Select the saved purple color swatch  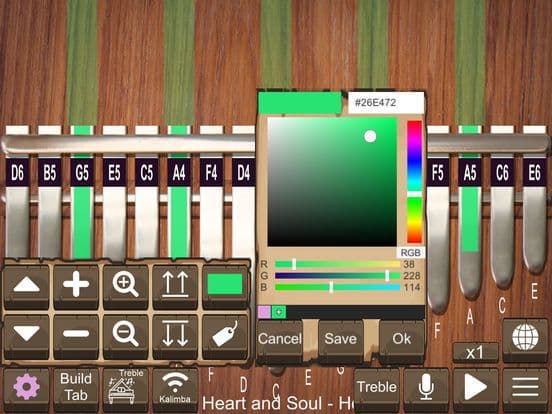point(264,312)
